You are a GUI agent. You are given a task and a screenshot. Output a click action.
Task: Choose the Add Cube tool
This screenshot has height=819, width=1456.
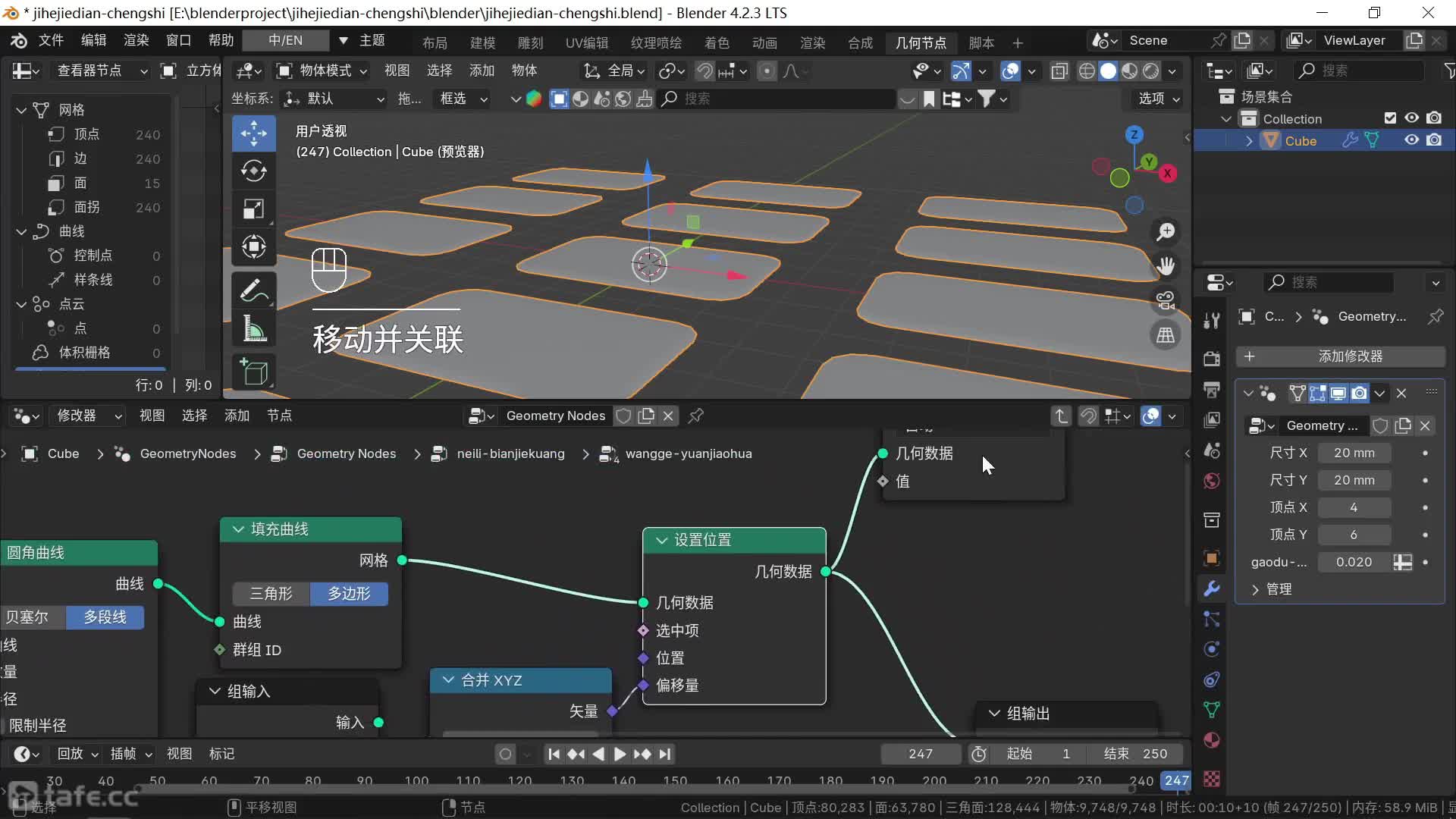pyautogui.click(x=253, y=372)
